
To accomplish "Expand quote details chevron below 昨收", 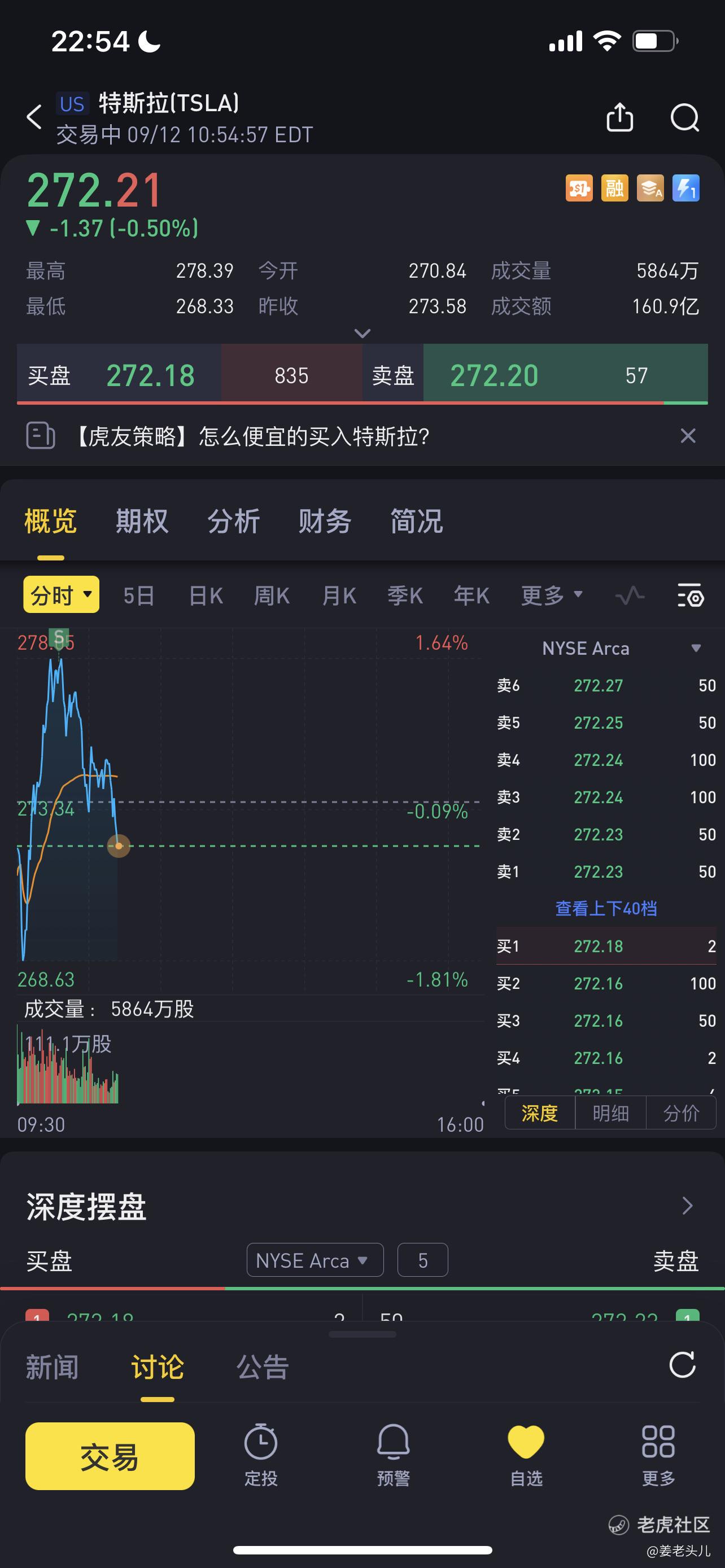I will point(362,333).
